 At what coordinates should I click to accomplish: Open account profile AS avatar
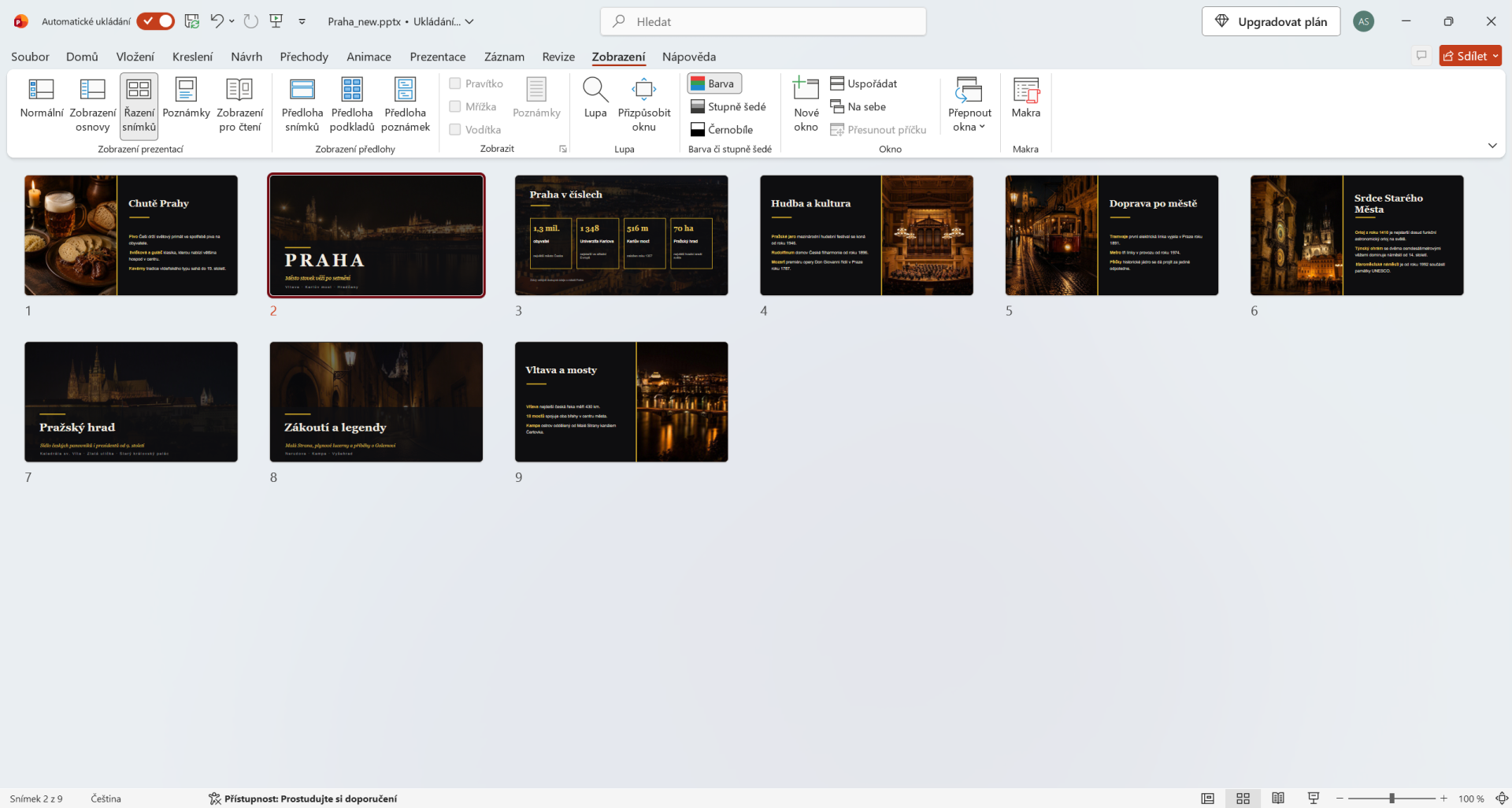1364,21
